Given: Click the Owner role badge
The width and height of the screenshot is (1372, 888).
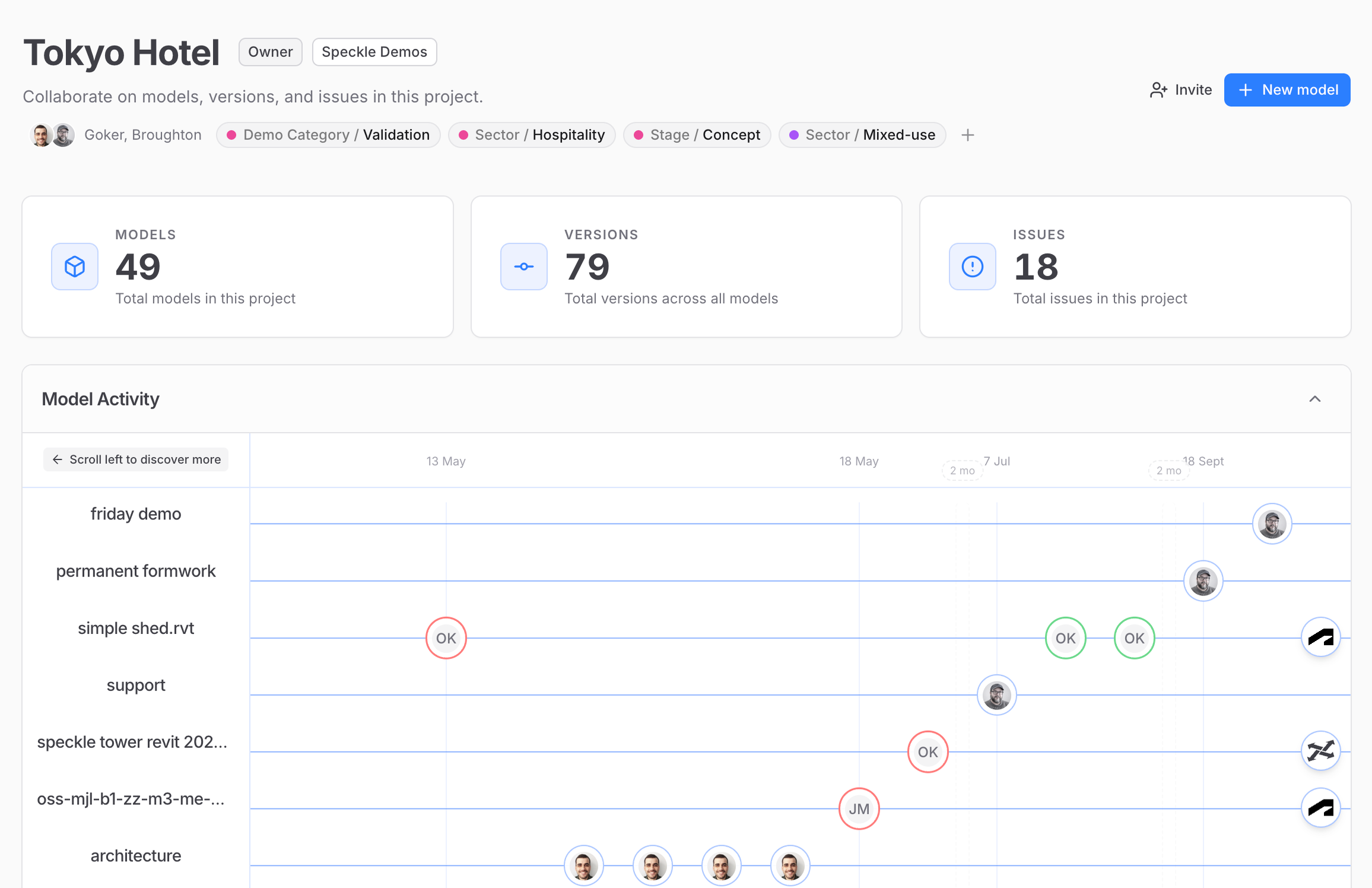Looking at the screenshot, I should pyautogui.click(x=270, y=52).
